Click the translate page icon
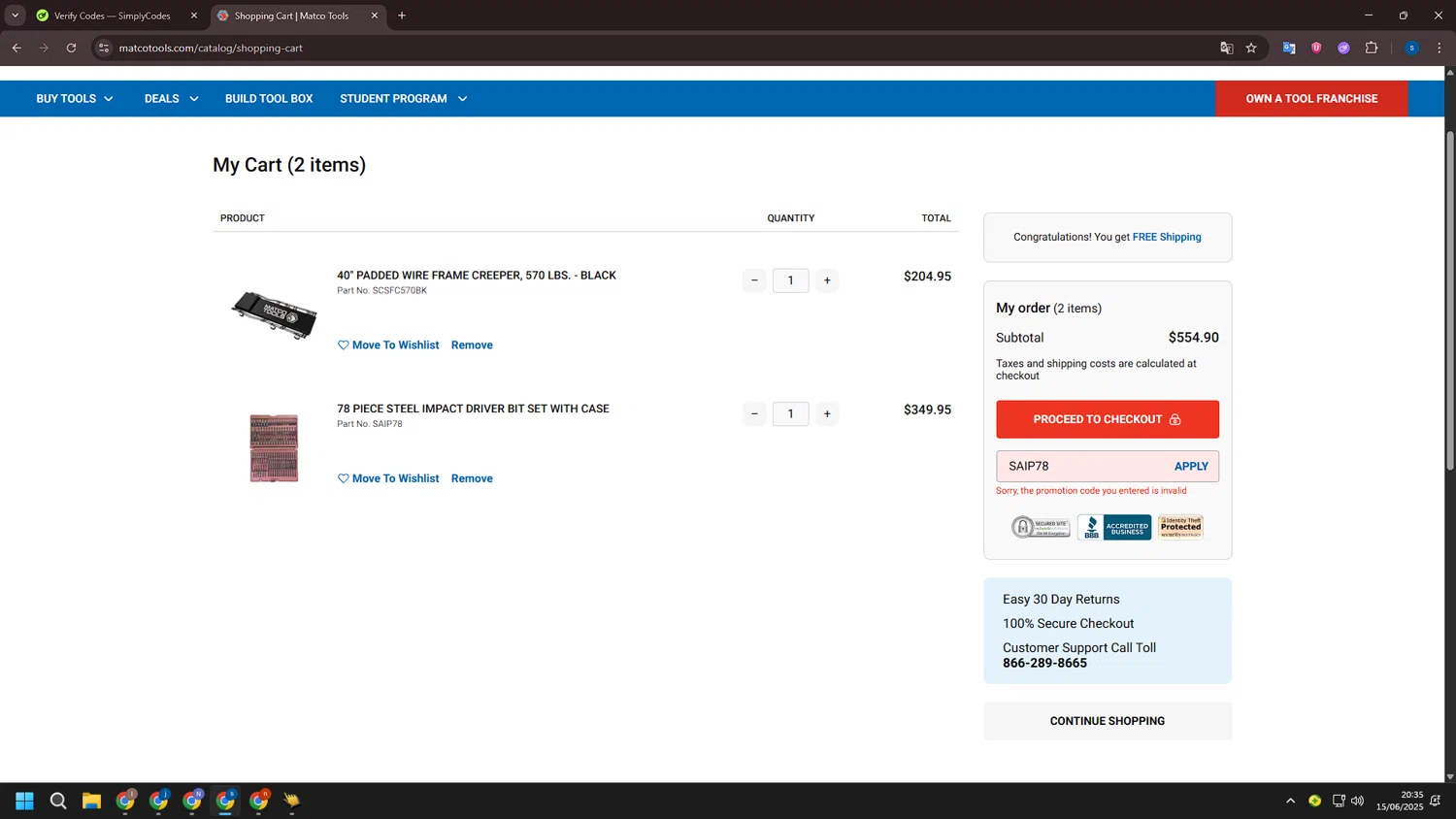 [x=1226, y=48]
